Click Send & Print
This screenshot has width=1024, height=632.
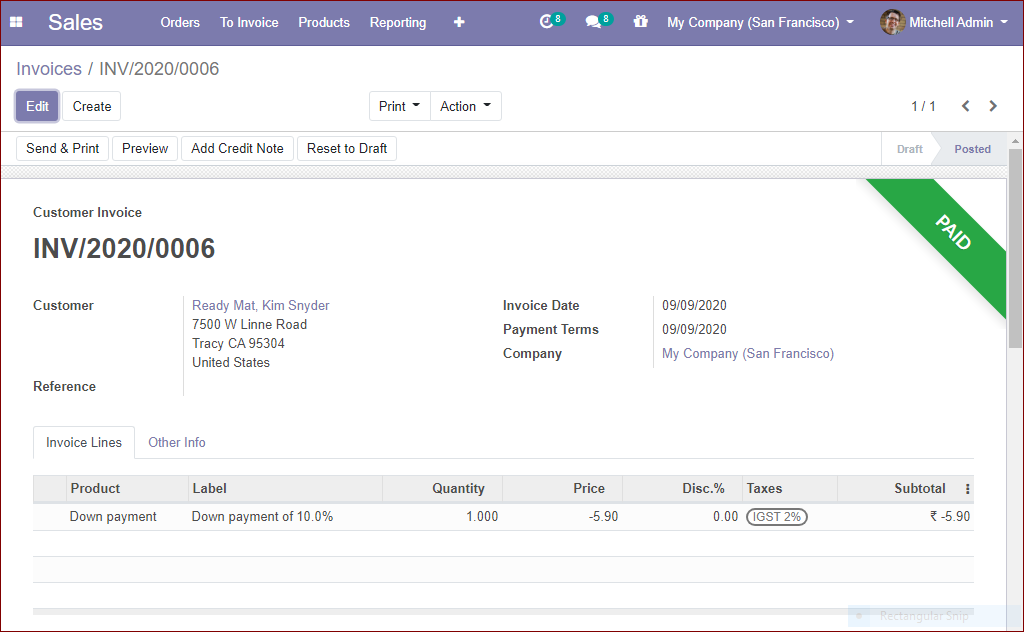click(63, 149)
